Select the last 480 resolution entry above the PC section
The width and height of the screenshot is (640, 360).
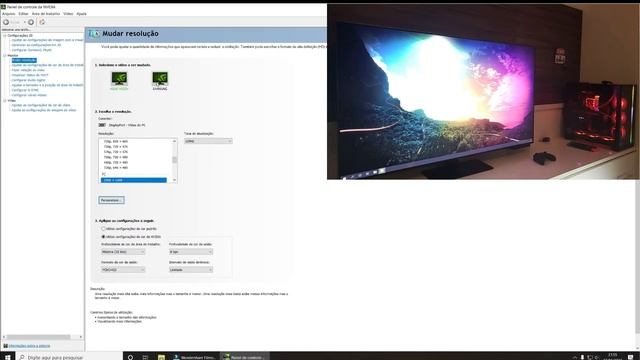pyautogui.click(x=116, y=168)
